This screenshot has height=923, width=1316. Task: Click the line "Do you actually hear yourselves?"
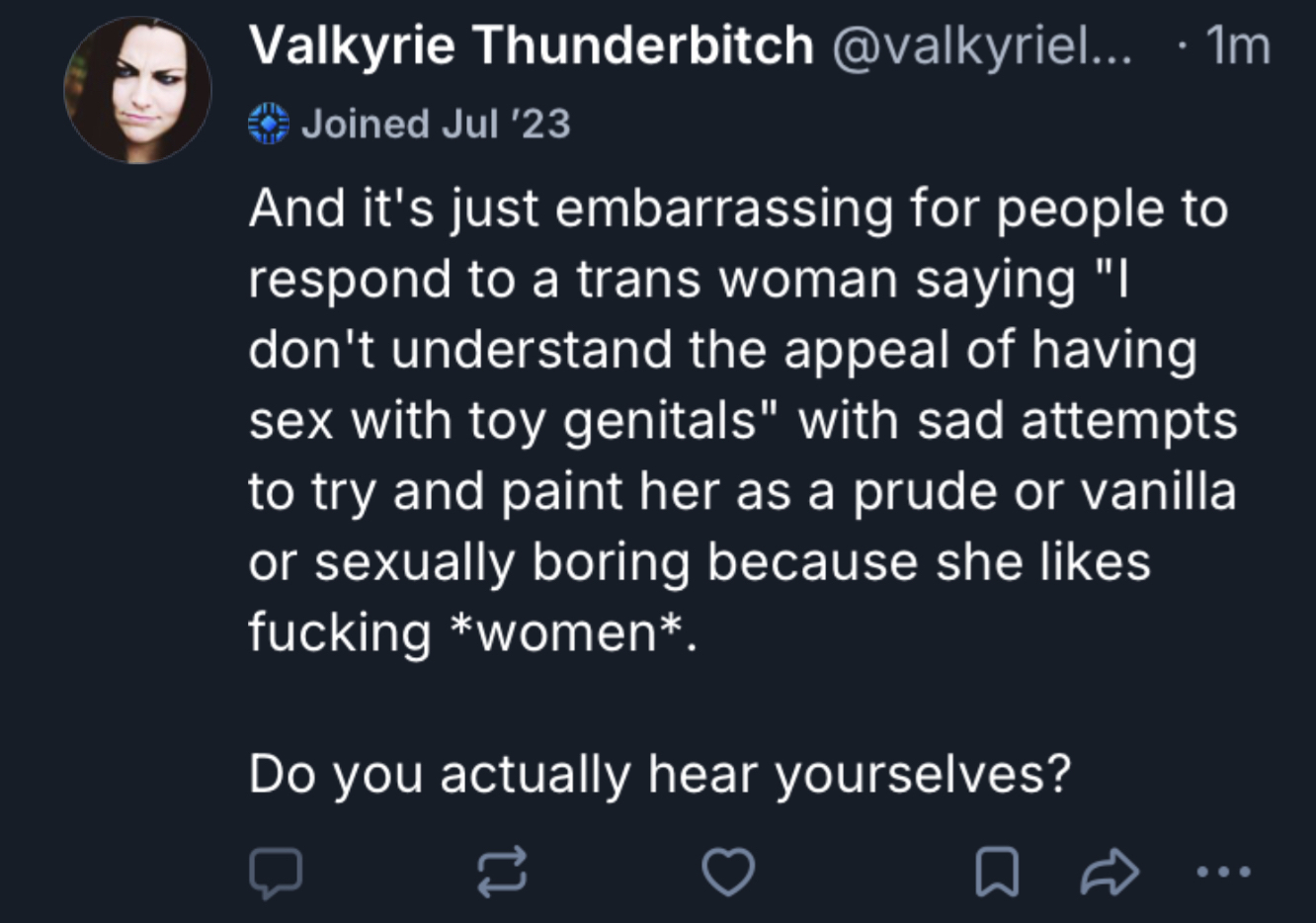point(659,774)
